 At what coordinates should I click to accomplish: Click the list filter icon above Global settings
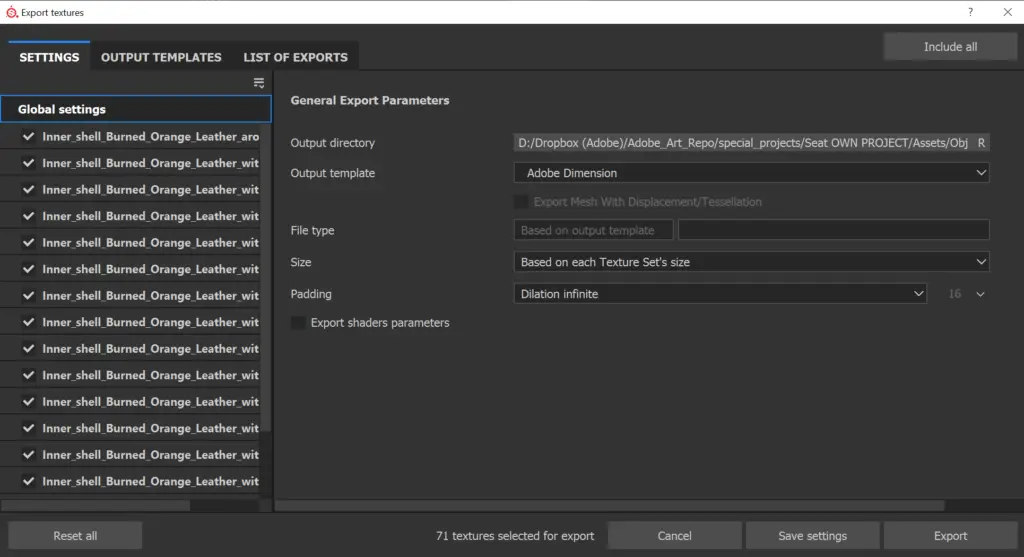(259, 83)
